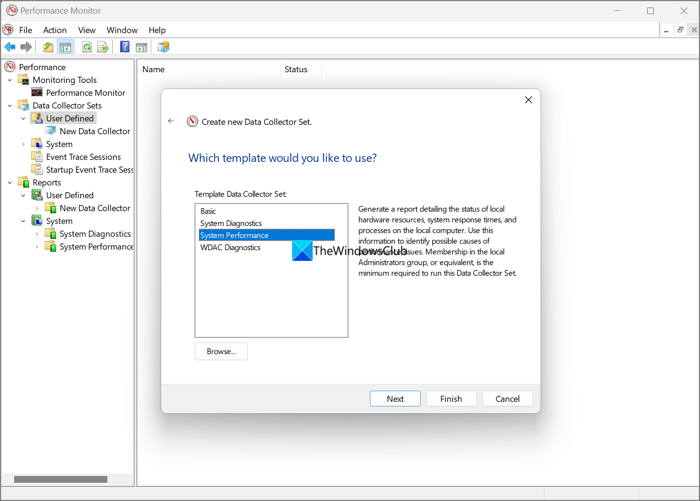
Task: Click the Performance Monitor graph icon in tree
Action: click(x=37, y=92)
